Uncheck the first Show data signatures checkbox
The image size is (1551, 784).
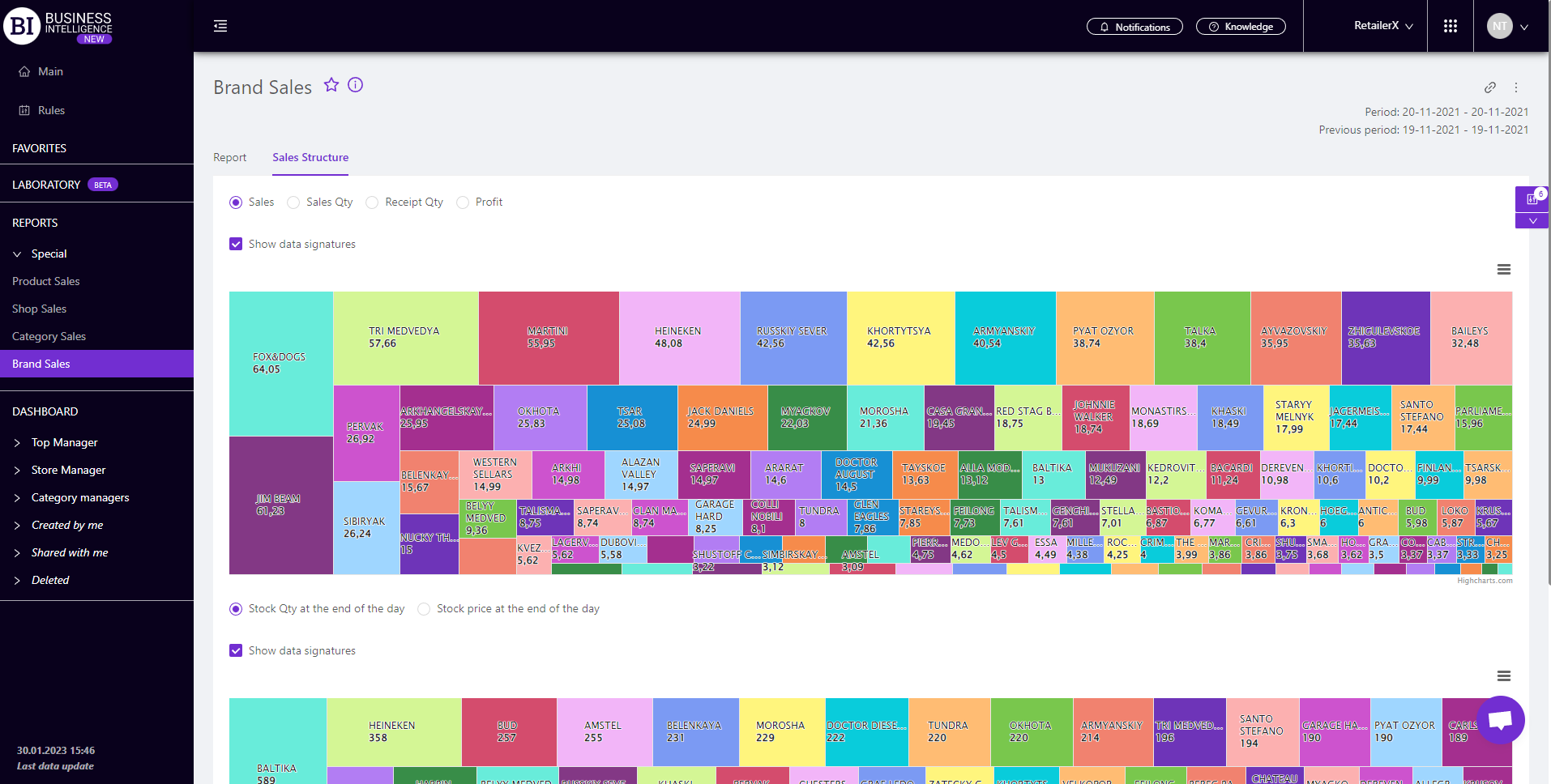[x=236, y=244]
